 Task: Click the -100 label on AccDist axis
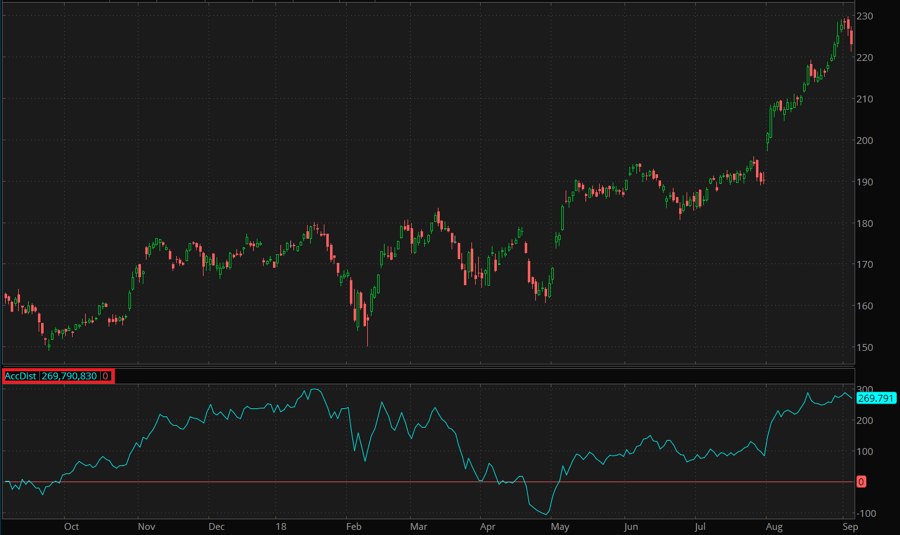point(864,514)
